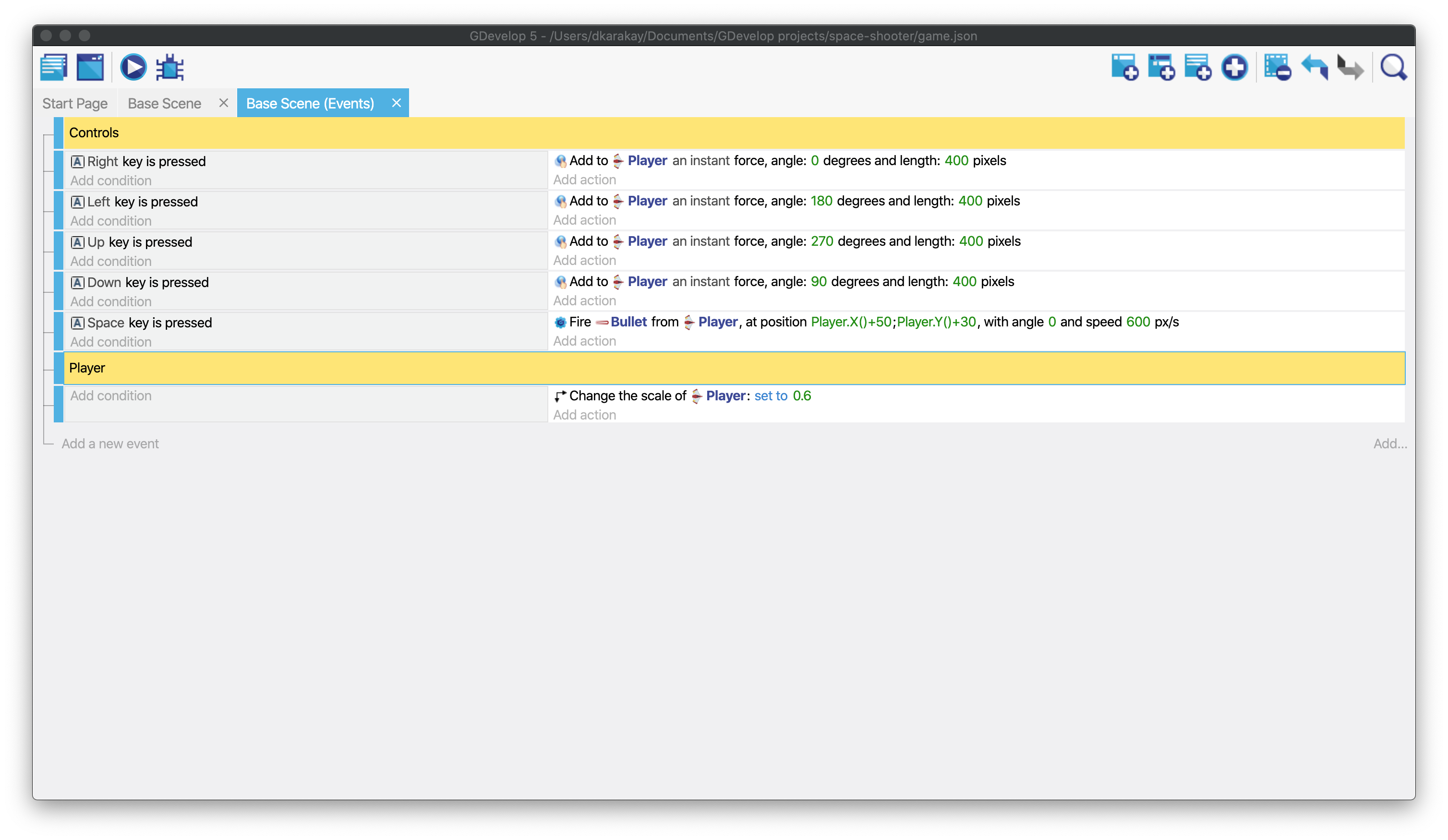Add action below Fire Bullet action
The image size is (1448, 840).
[584, 341]
